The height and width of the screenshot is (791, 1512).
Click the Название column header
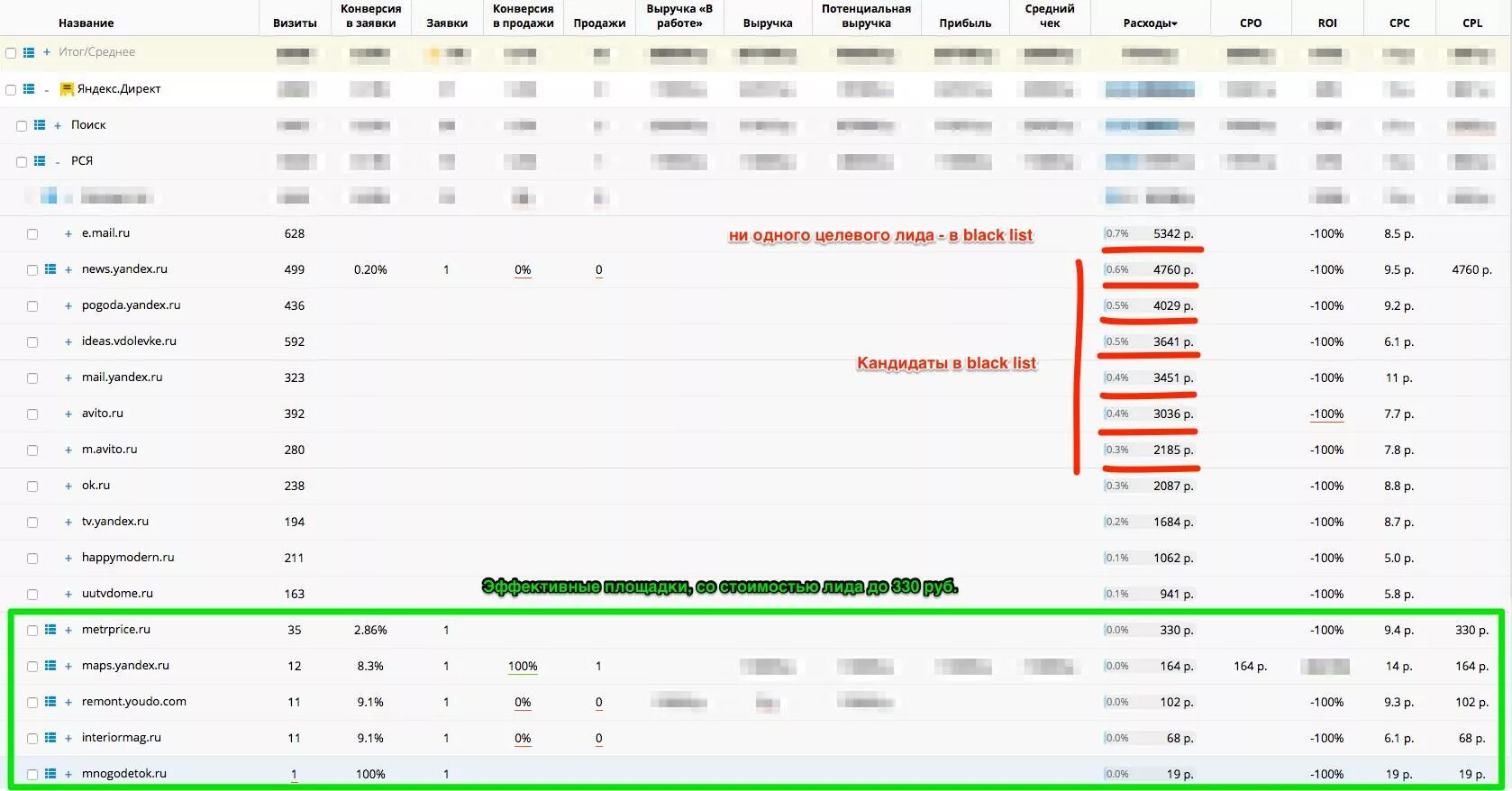(87, 23)
